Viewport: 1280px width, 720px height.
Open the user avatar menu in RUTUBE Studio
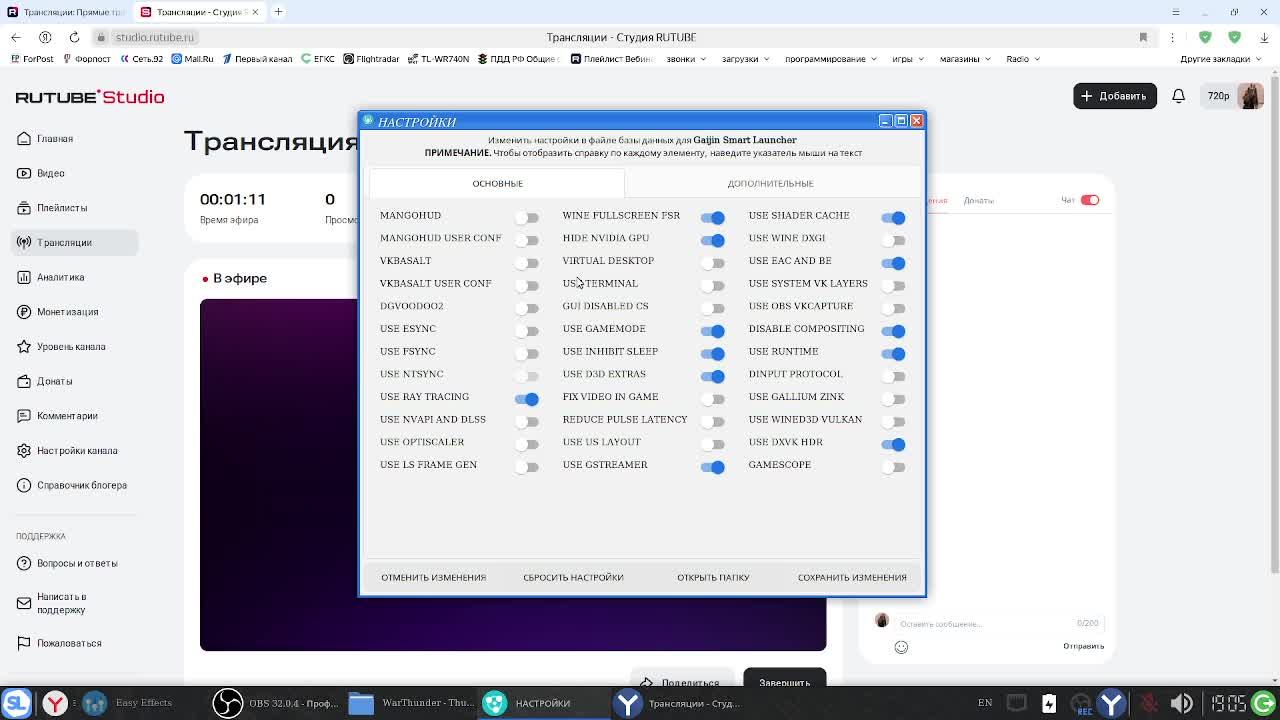click(x=1250, y=96)
